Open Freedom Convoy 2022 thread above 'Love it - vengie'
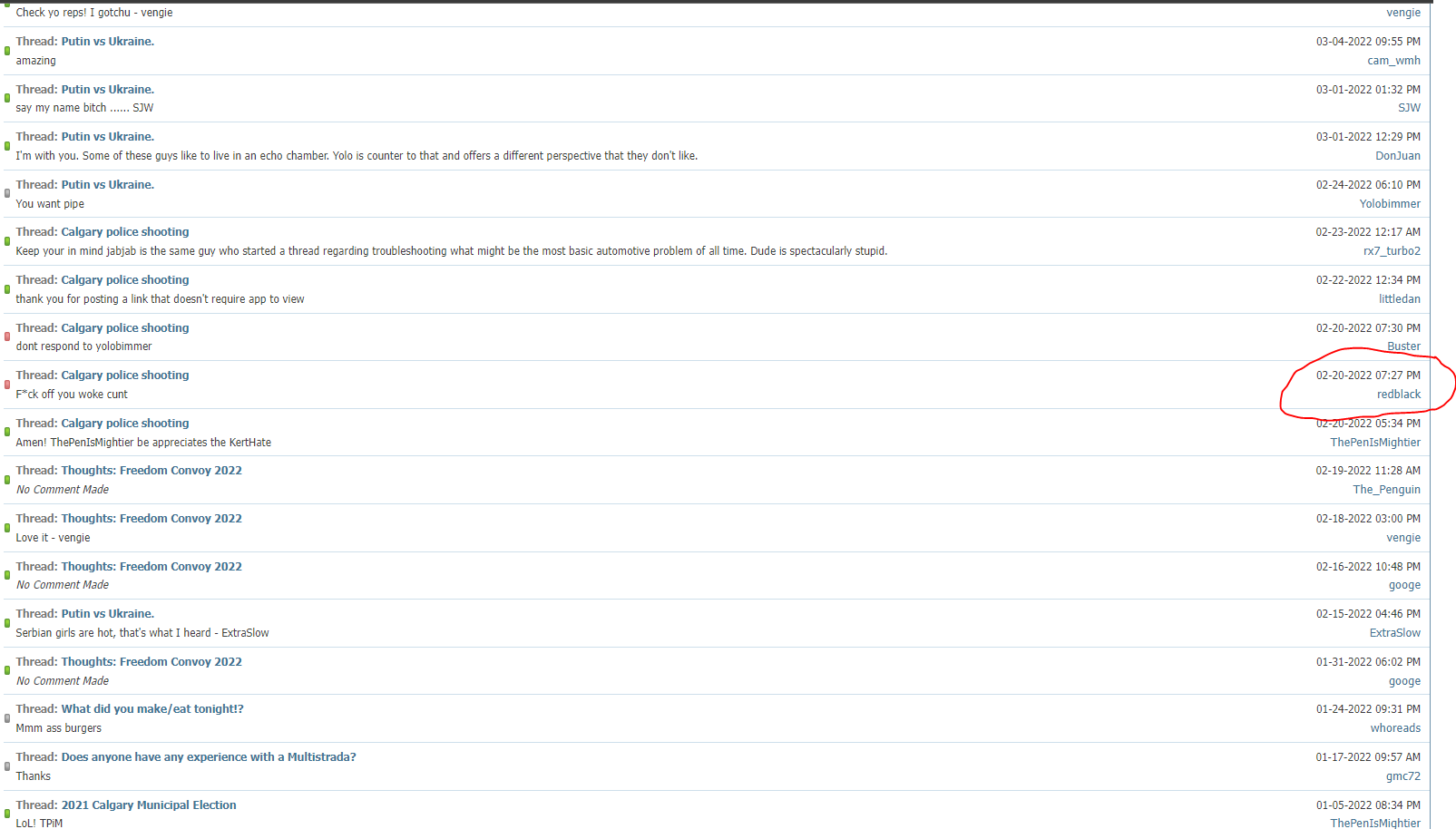Image resolution: width=1456 pixels, height=829 pixels. (x=151, y=519)
